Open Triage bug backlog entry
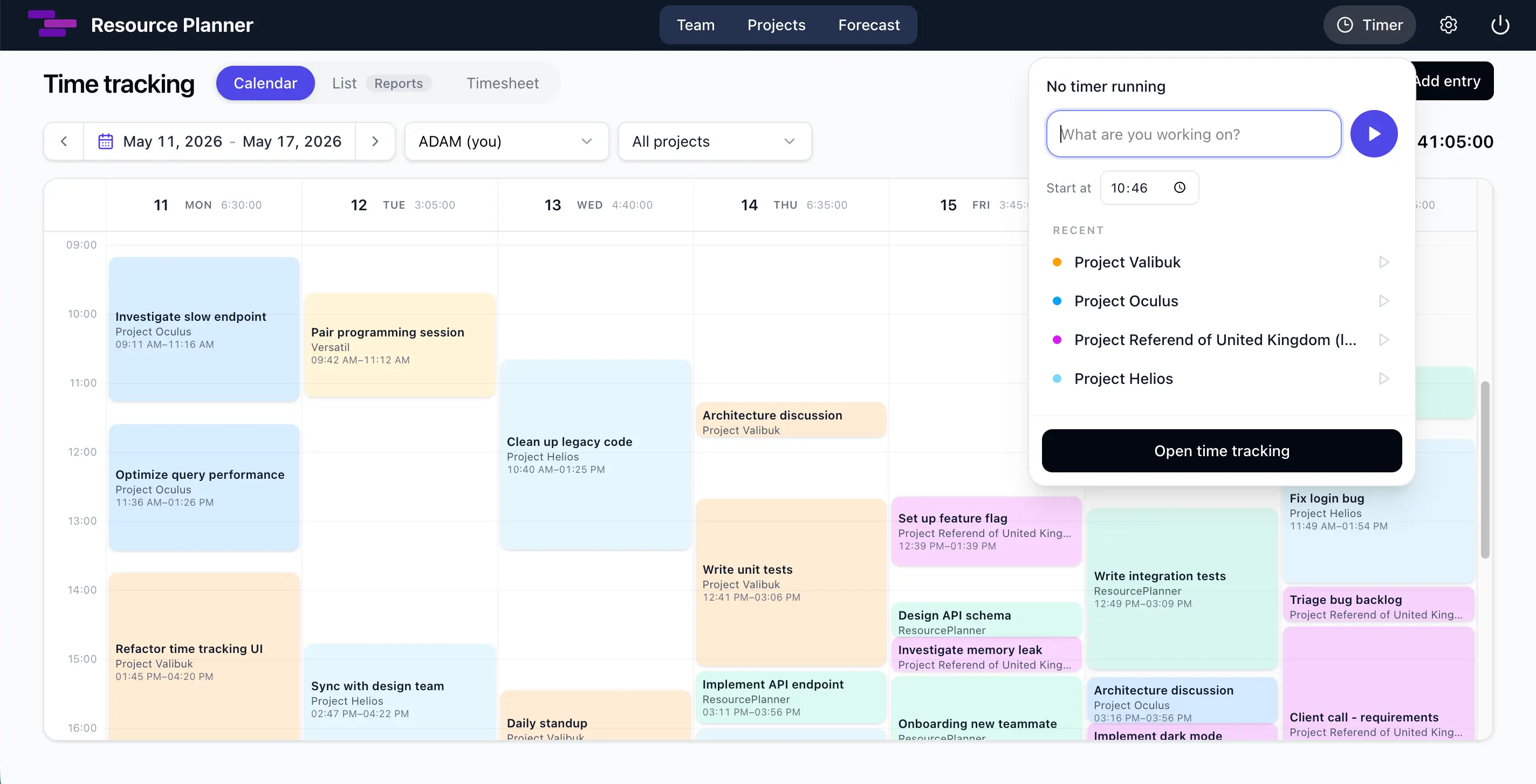 coord(1378,606)
